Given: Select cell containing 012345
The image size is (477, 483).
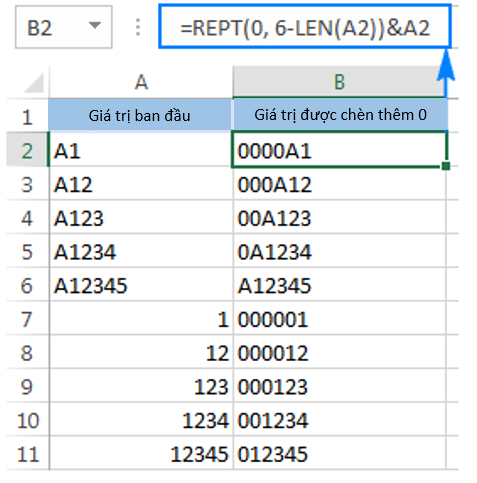Looking at the screenshot, I should (x=339, y=453).
